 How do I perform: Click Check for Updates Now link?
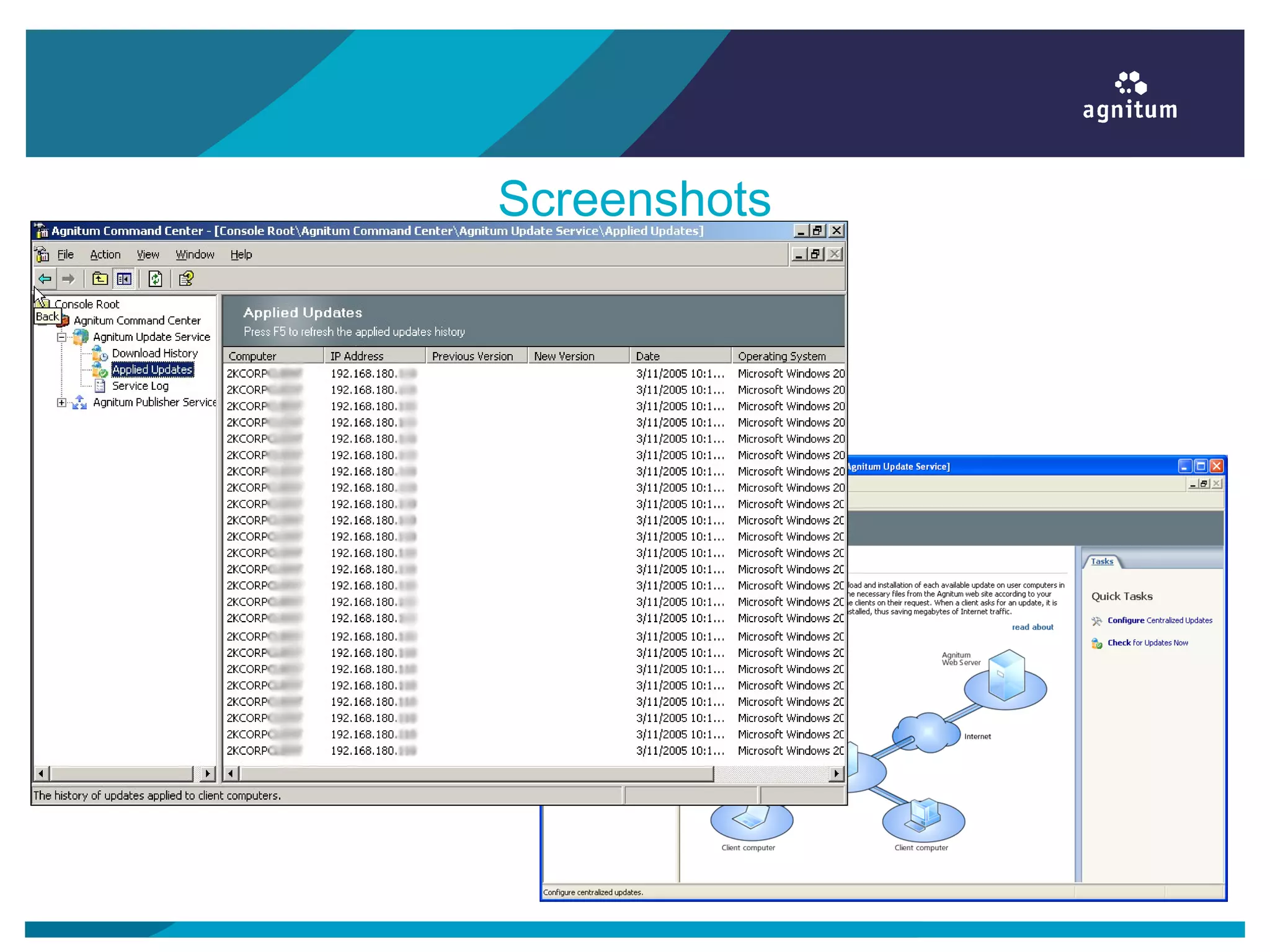1148,643
